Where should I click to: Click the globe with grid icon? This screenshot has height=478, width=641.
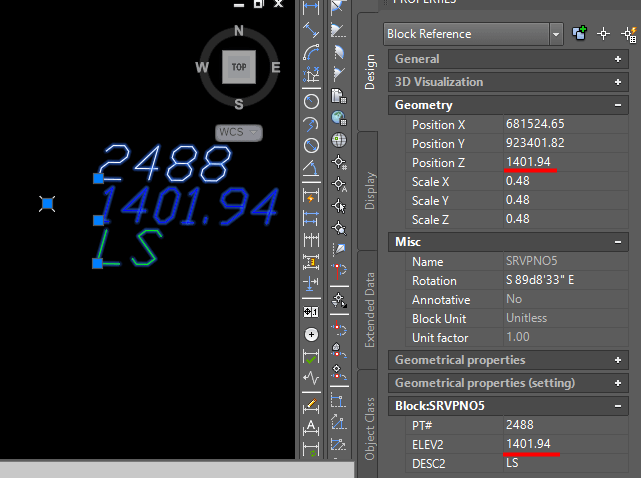tap(338, 118)
